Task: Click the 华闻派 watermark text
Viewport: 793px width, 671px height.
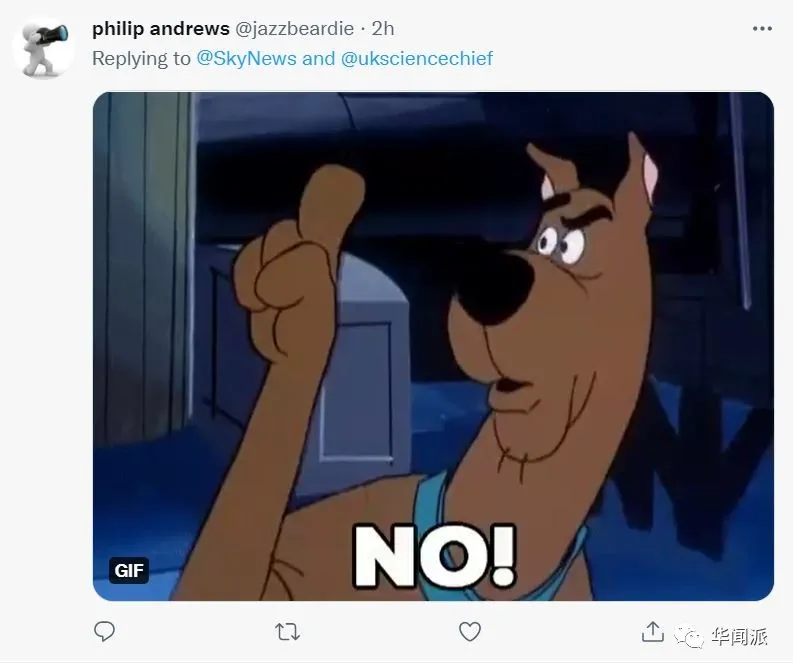Action: tap(739, 636)
